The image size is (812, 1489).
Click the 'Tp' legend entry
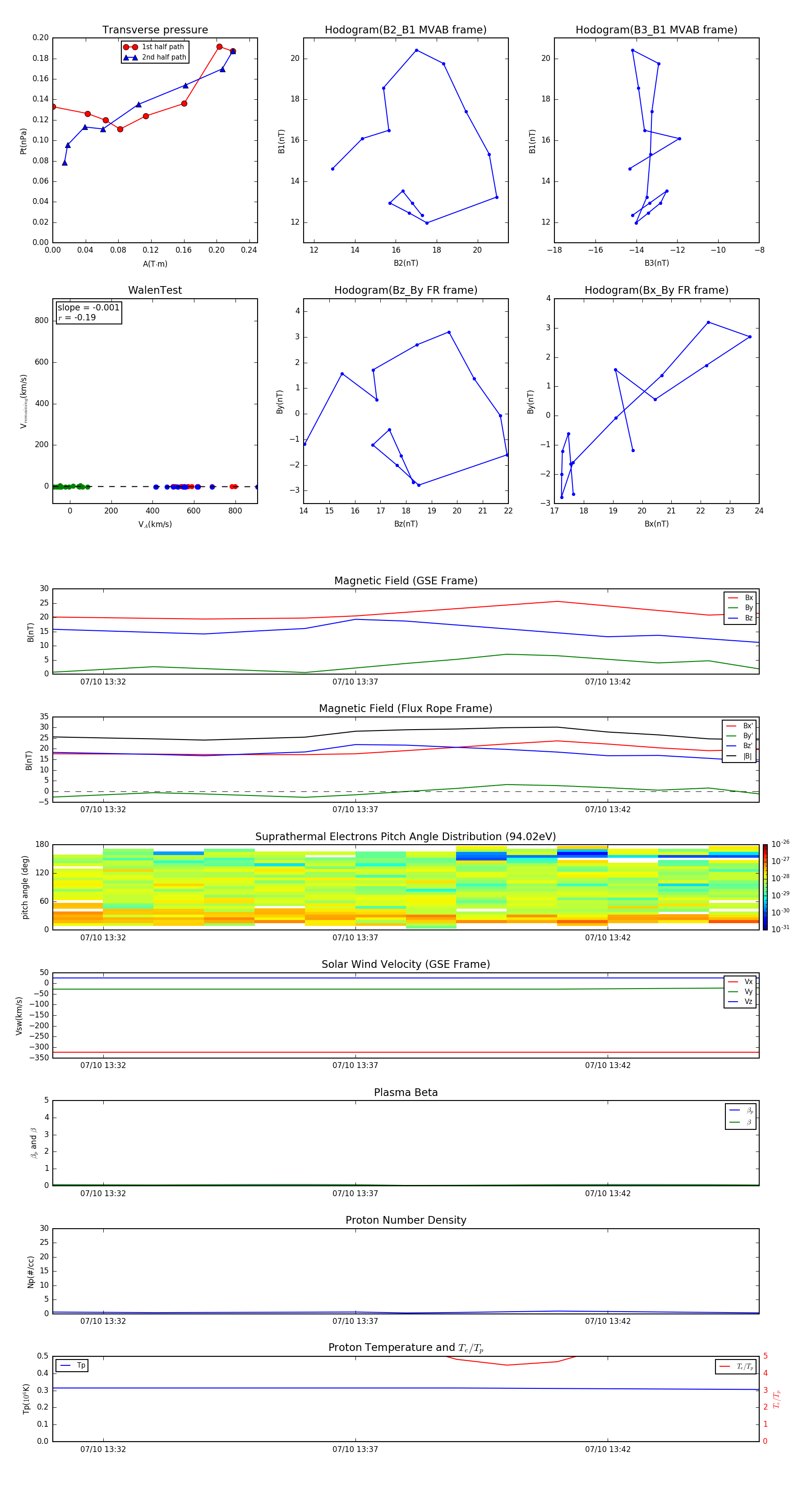pos(72,1365)
